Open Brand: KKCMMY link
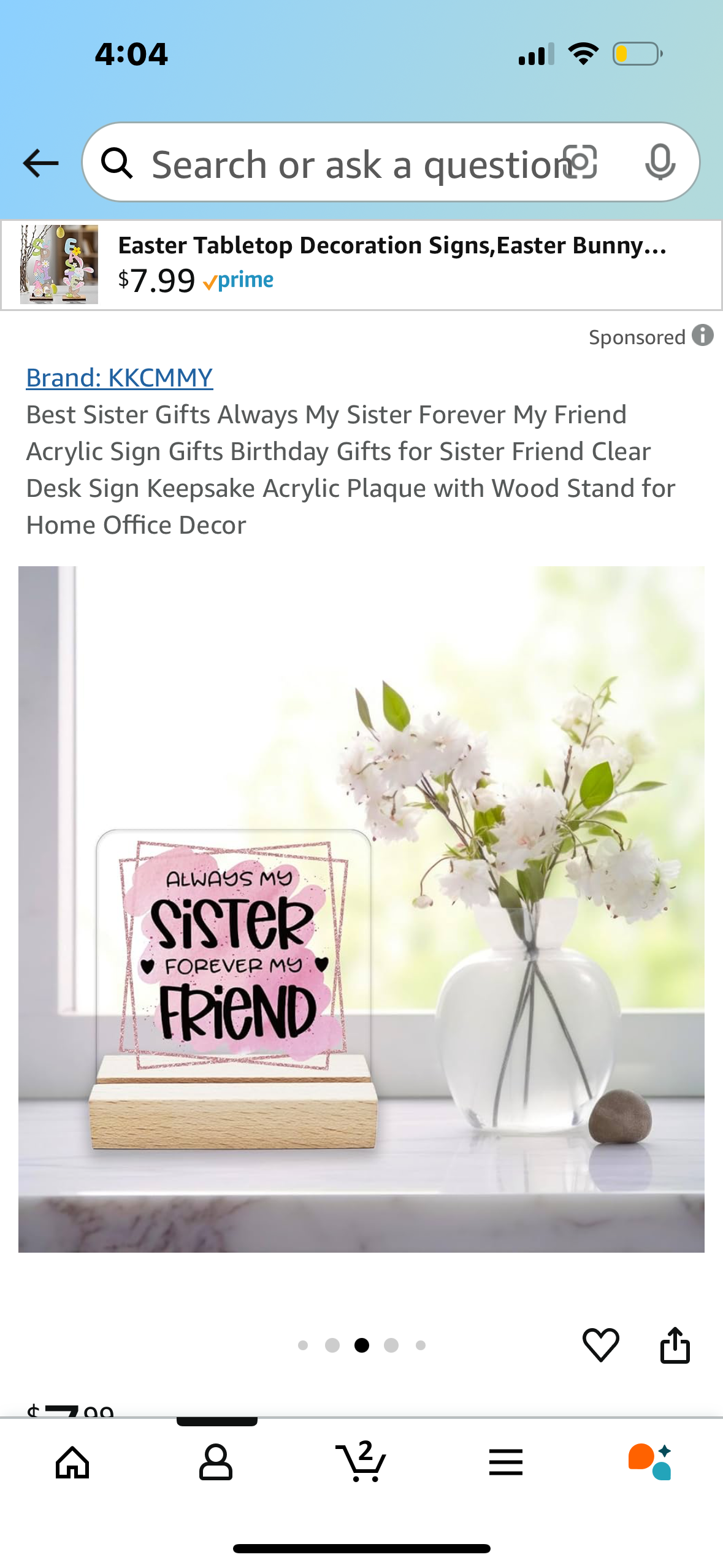 point(120,378)
